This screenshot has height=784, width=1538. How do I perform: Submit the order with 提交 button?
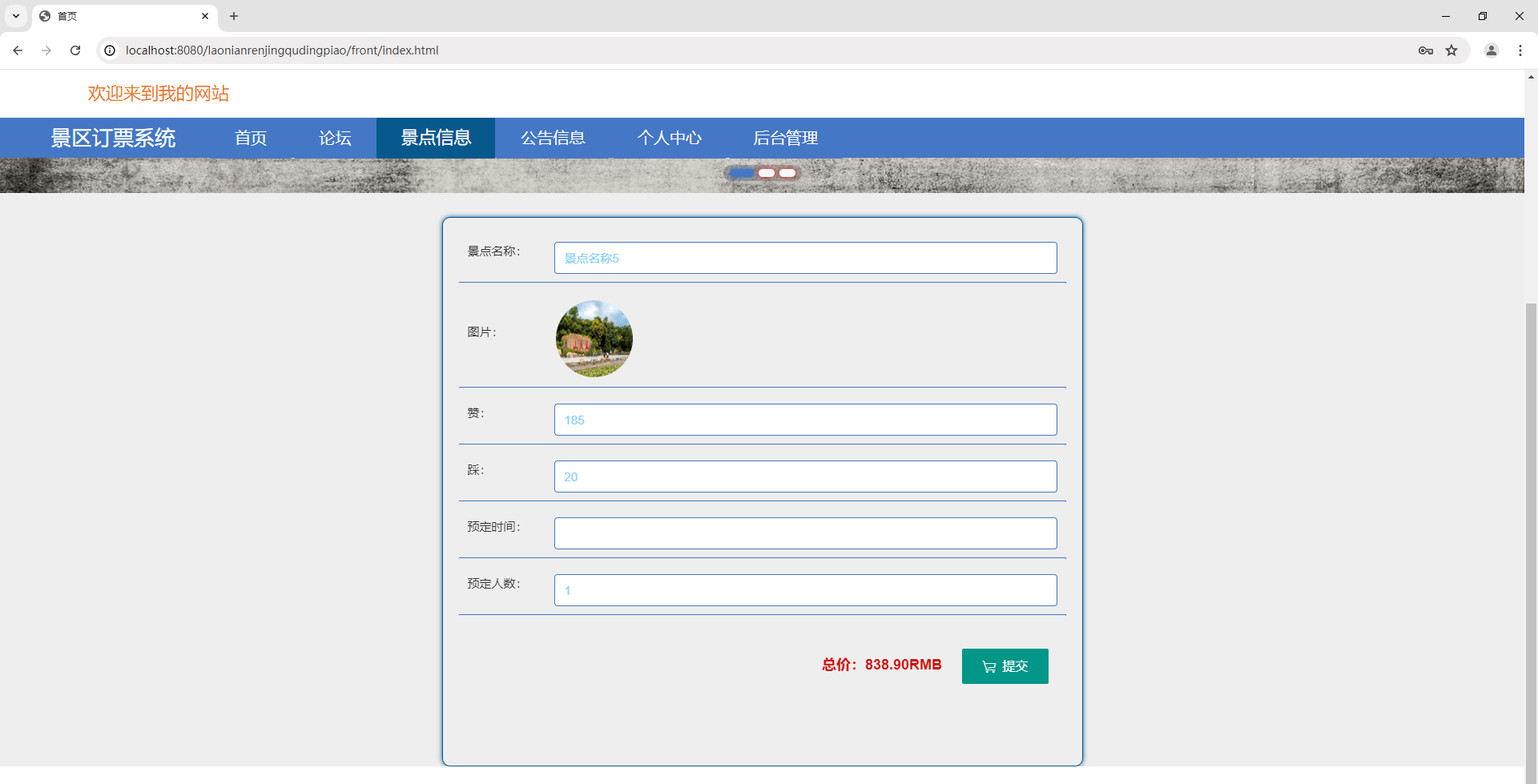(1005, 666)
